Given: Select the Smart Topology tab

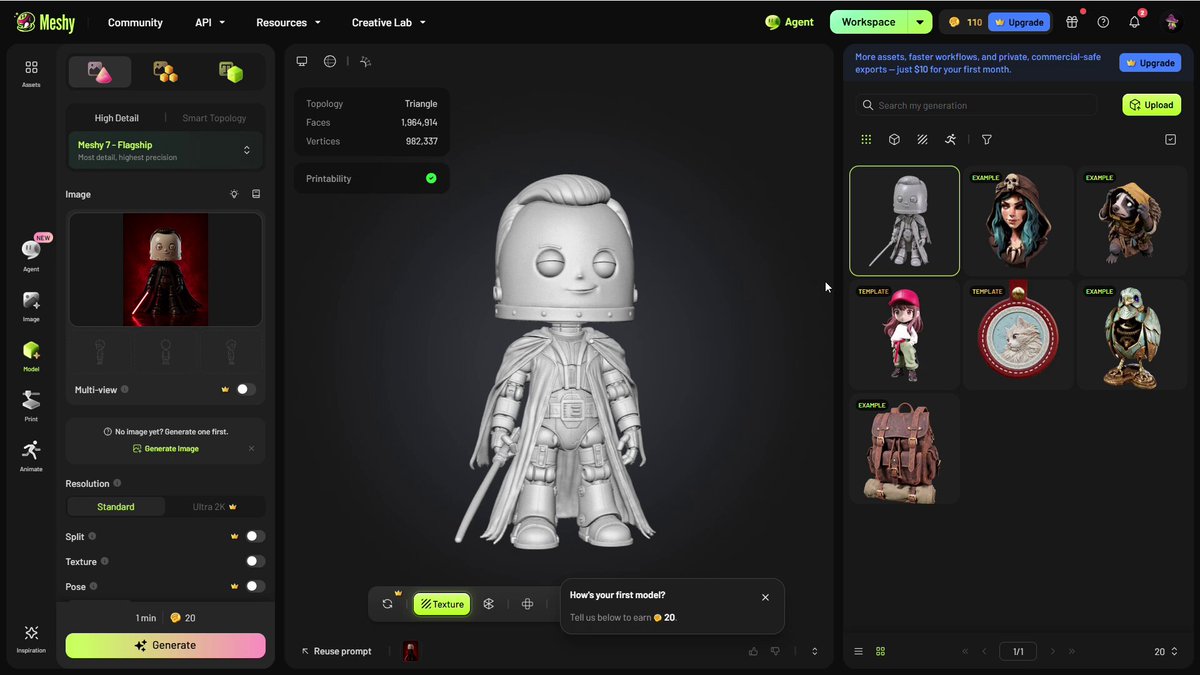Looking at the screenshot, I should 214,118.
